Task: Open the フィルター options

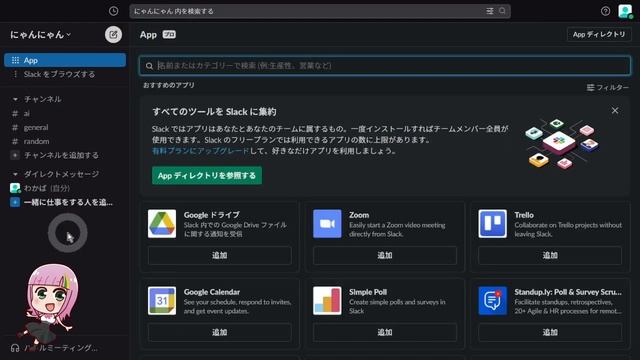Action: pos(608,87)
